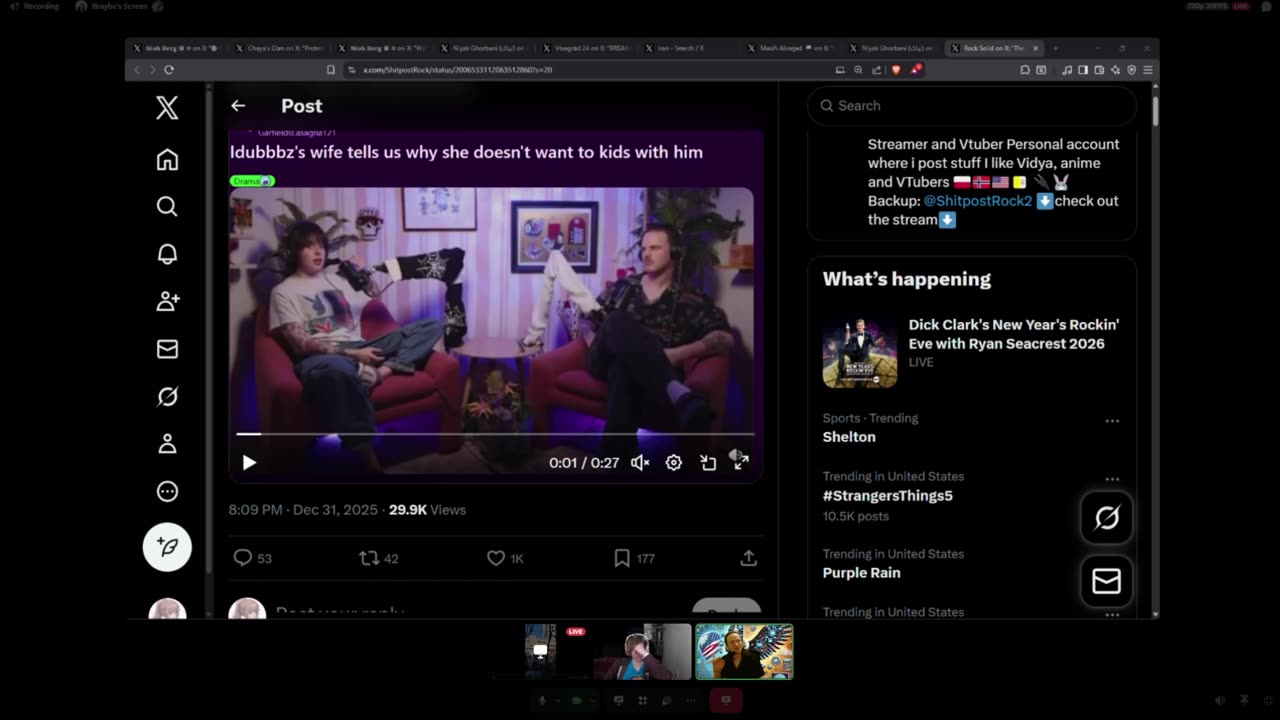Open Profile icon in sidebar
Screen dimensions: 1280x720
(x=167, y=443)
